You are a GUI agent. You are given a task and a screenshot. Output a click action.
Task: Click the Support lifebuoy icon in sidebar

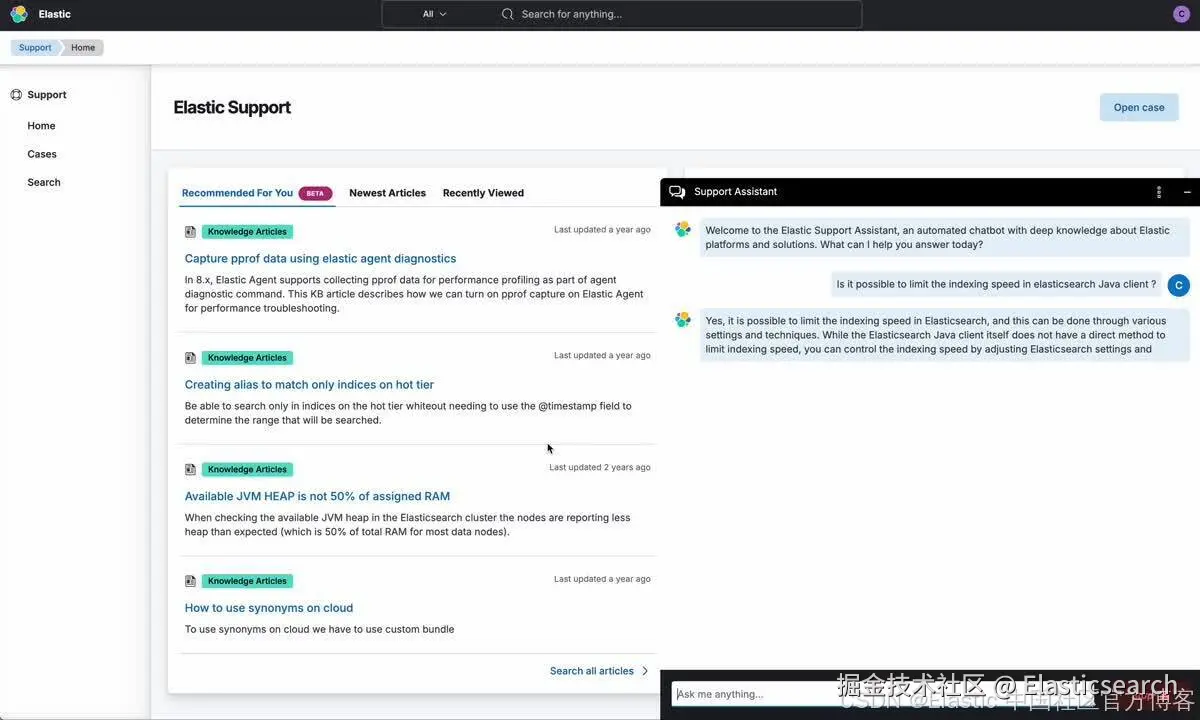click(16, 95)
